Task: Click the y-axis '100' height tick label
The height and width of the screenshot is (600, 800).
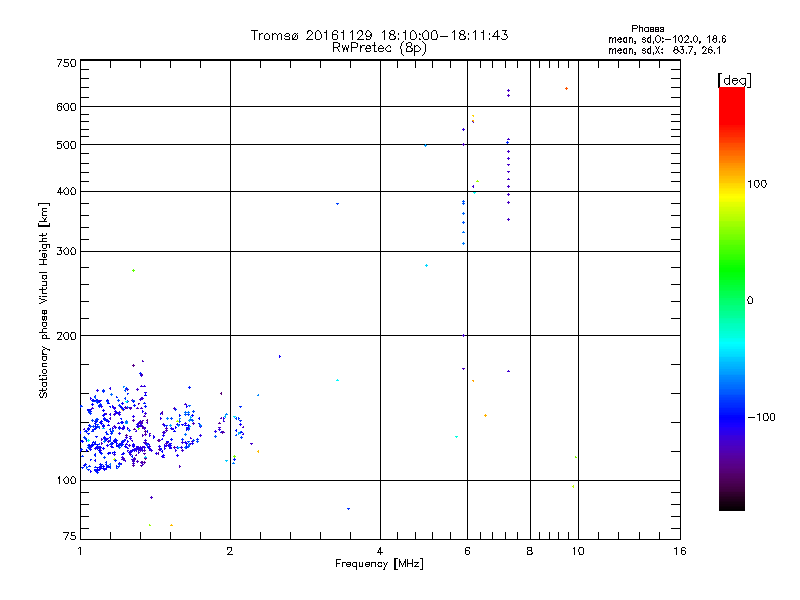Action: 66,481
